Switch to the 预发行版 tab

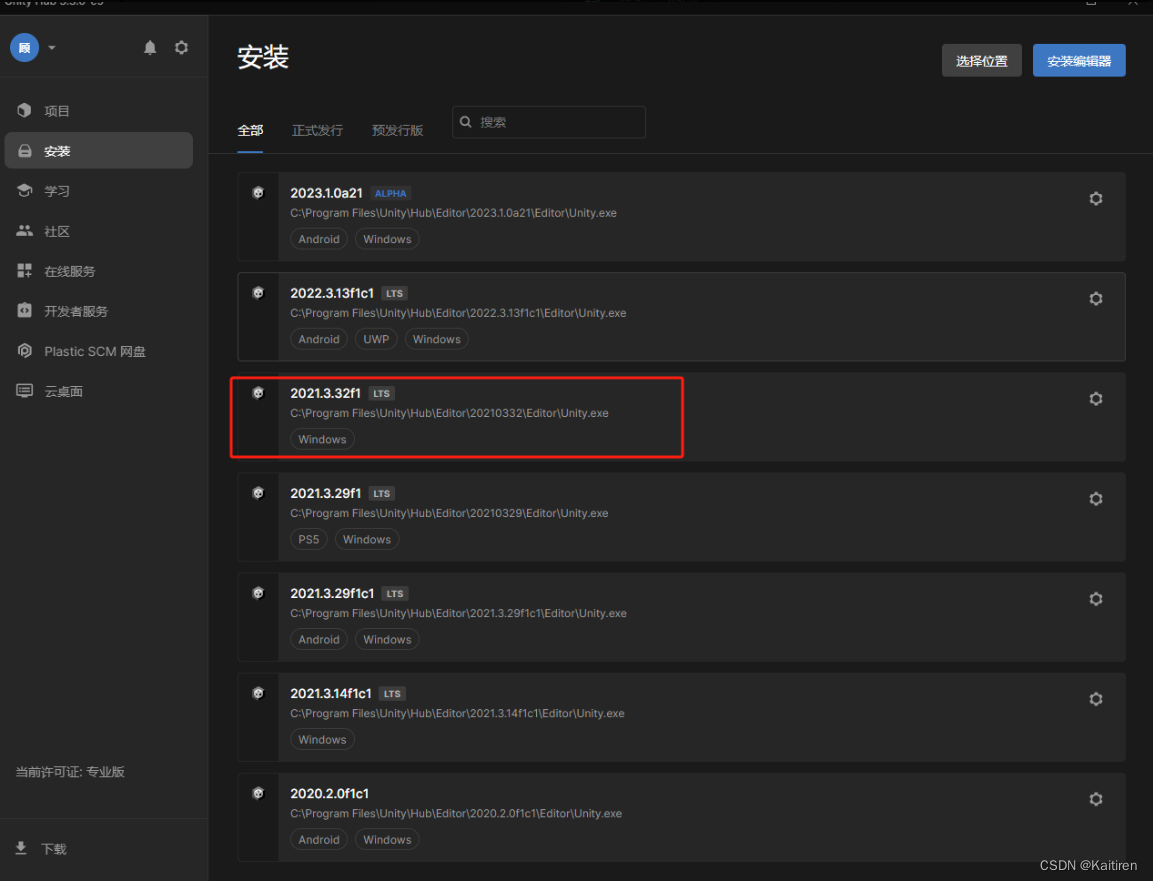397,130
